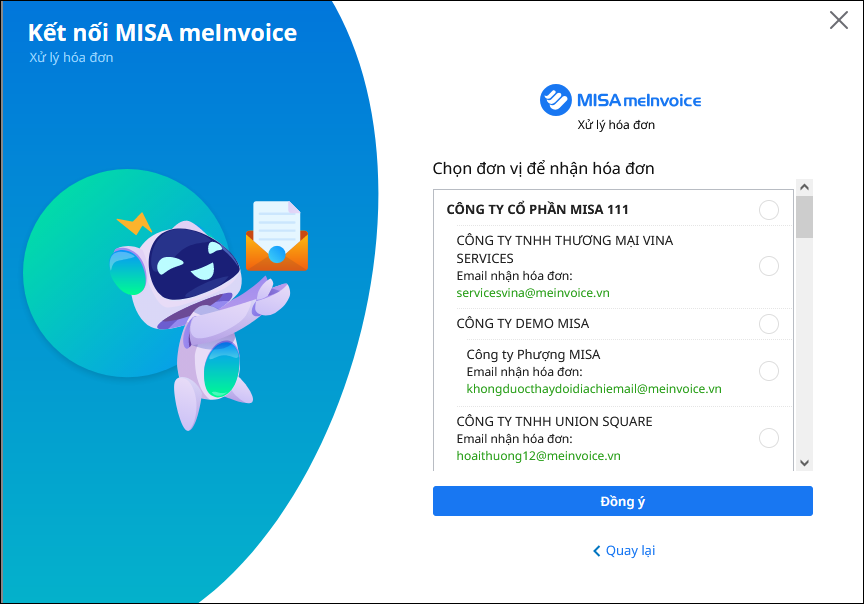The width and height of the screenshot is (864, 604).
Task: Click the khongduocthaydoidiachiemail@meinvoice.vn email
Action: 594,389
